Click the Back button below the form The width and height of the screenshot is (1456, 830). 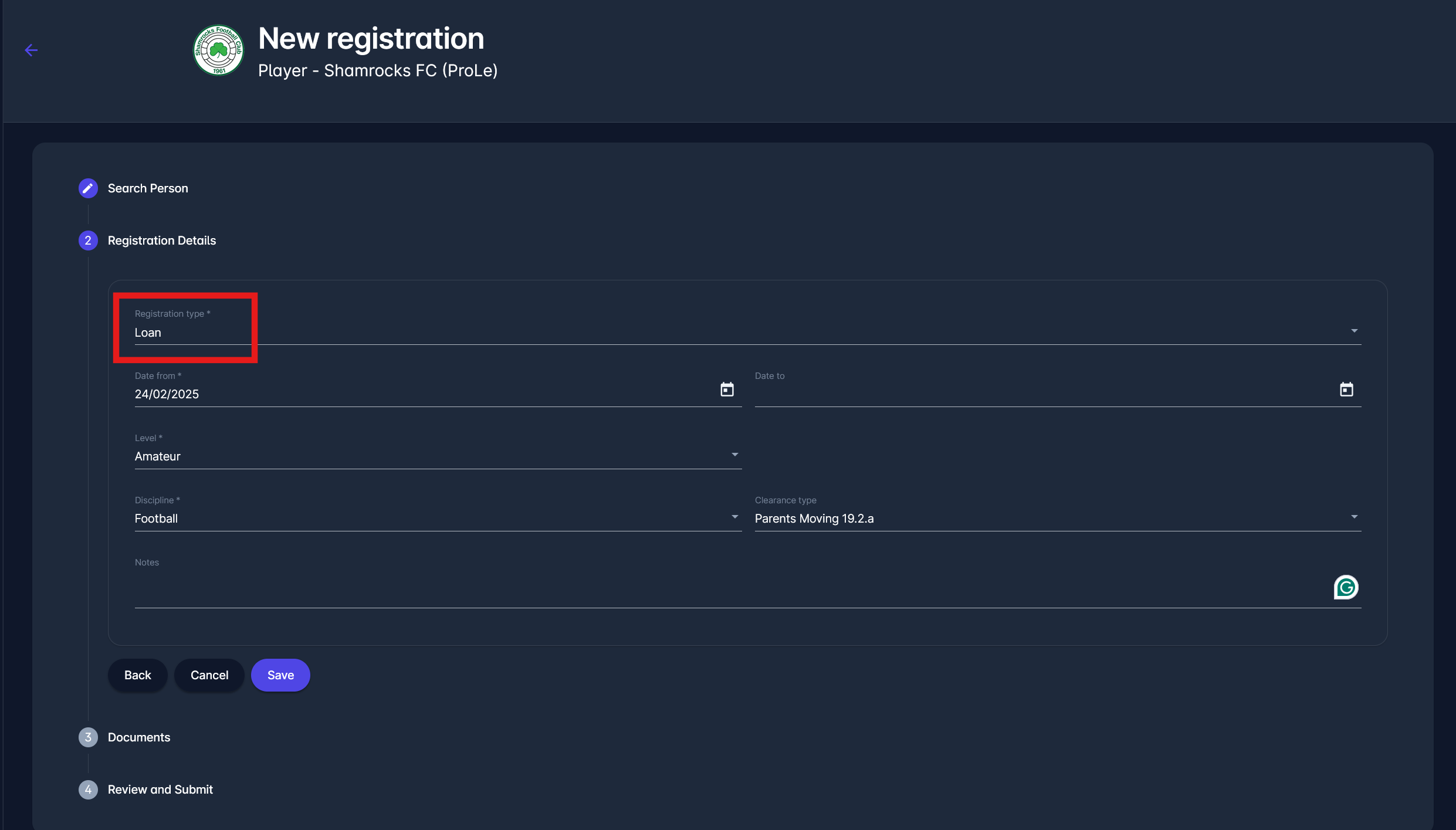click(x=137, y=675)
